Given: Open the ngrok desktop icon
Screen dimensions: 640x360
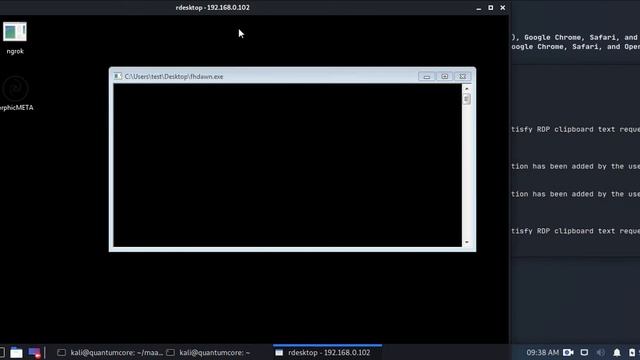Looking at the screenshot, I should click(x=15, y=38).
